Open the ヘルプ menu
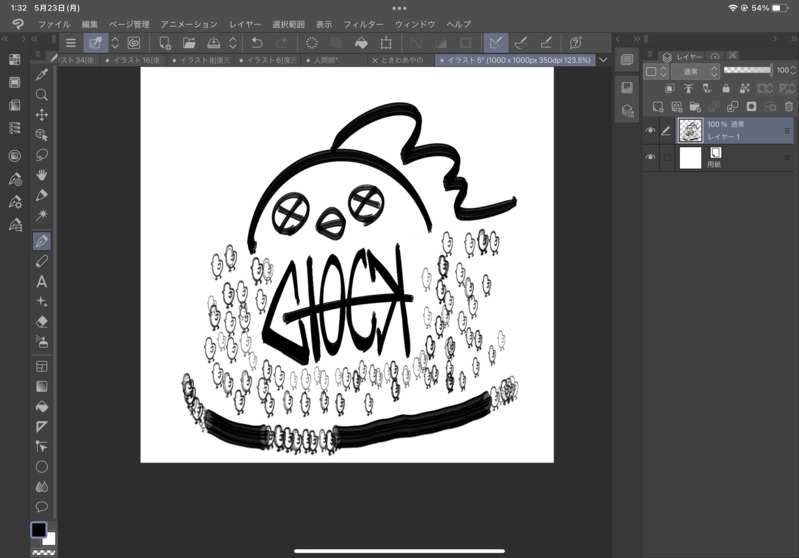Viewport: 799px width, 558px height. coord(459,24)
